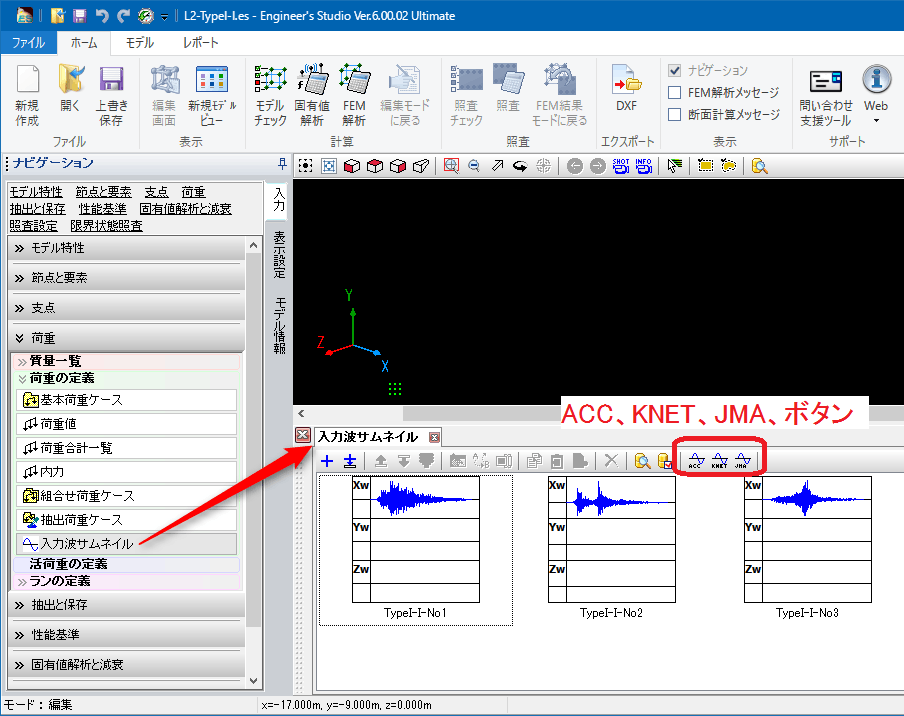Click the 節点と要素 navigation link
Image resolution: width=904 pixels, height=716 pixels.
103,192
